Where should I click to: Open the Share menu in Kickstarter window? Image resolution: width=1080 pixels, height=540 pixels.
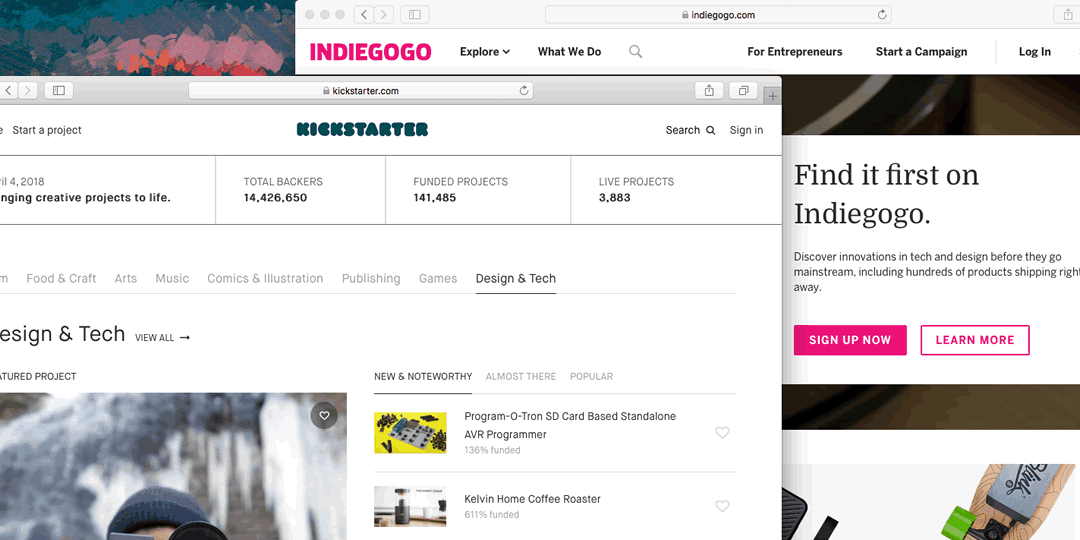pos(709,90)
